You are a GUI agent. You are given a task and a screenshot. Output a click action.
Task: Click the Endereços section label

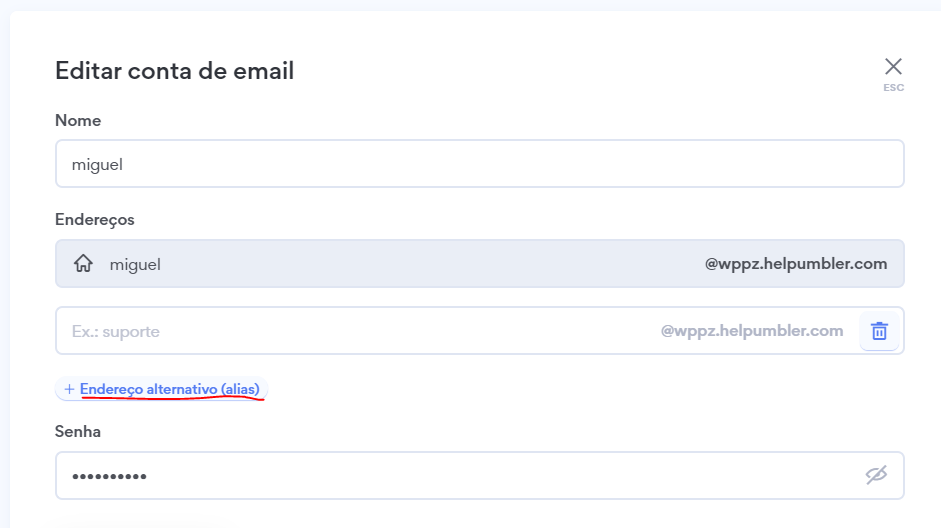pos(95,219)
